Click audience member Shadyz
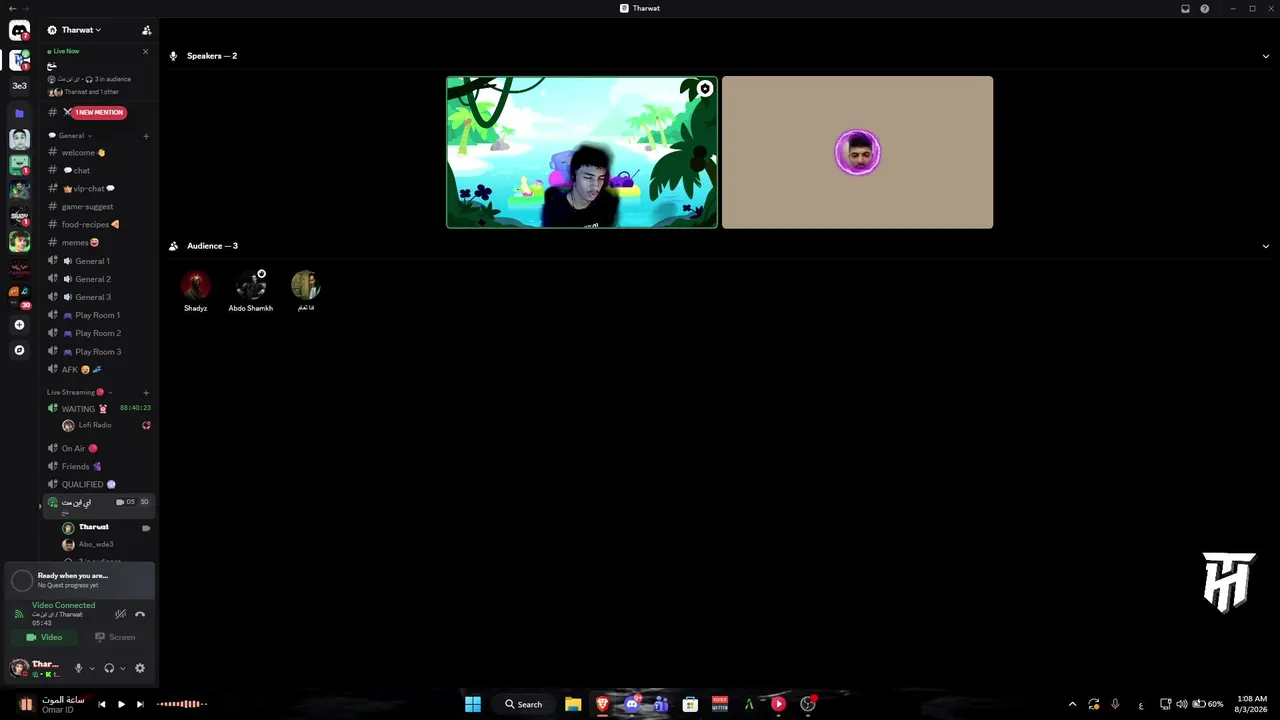Viewport: 1280px width, 720px height. point(196,291)
